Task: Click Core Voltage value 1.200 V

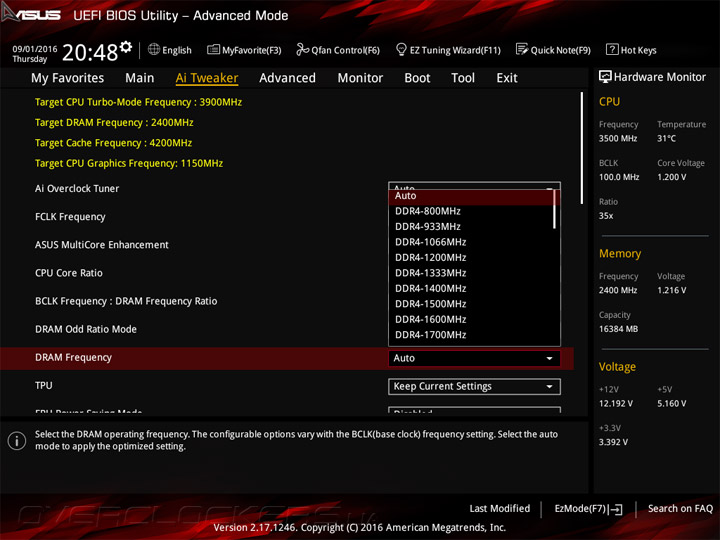Action: pos(672,177)
